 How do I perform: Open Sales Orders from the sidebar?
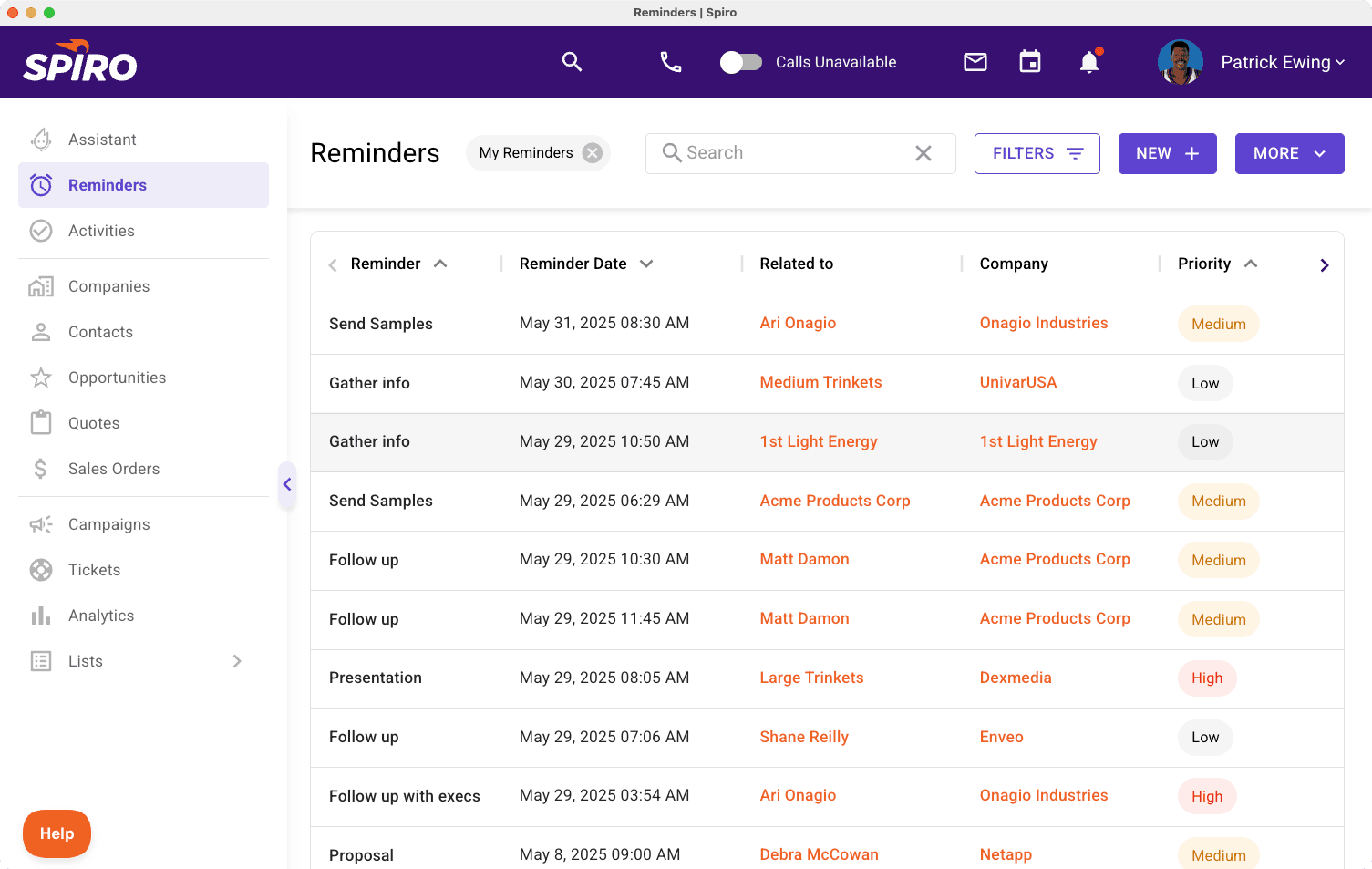[143, 469]
